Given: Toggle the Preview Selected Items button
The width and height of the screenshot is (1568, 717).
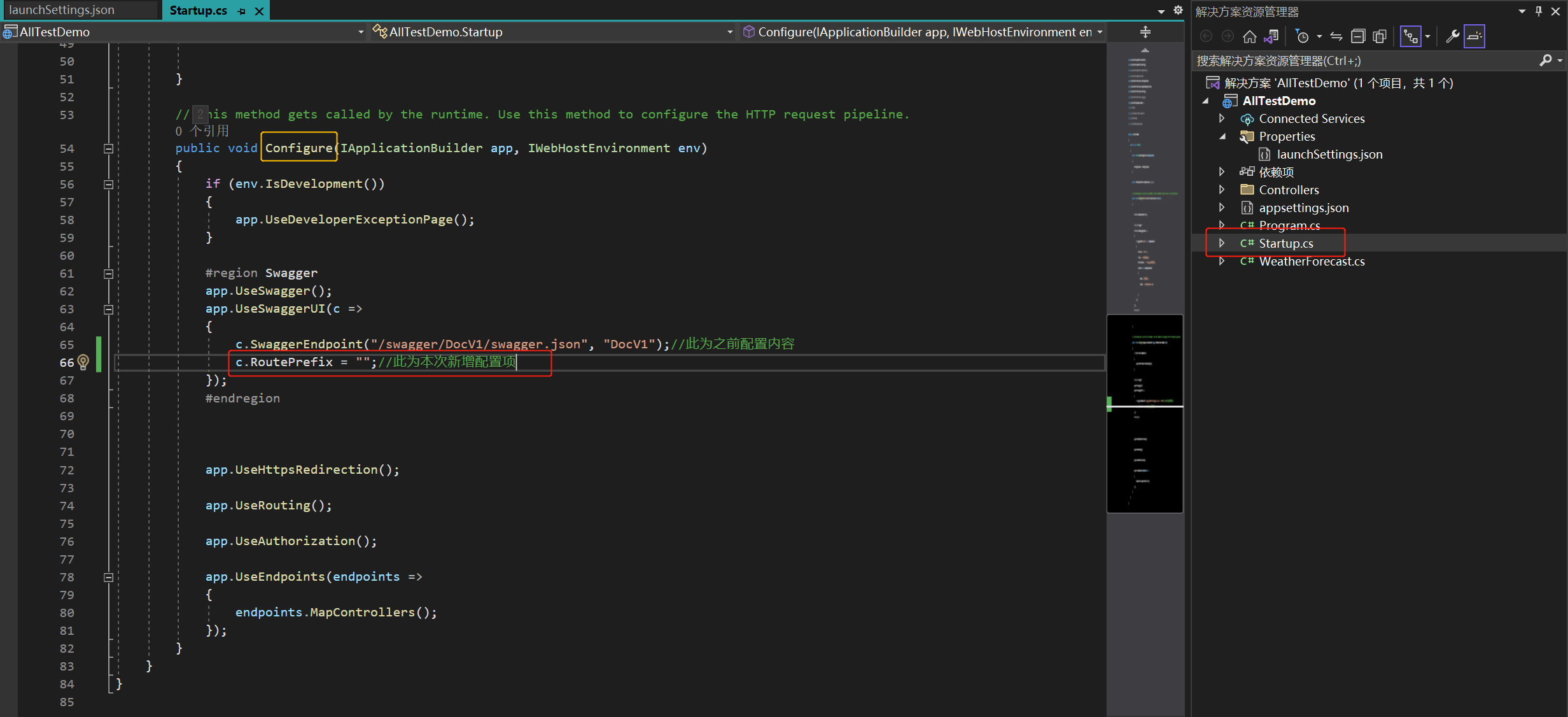Looking at the screenshot, I should pyautogui.click(x=1474, y=36).
